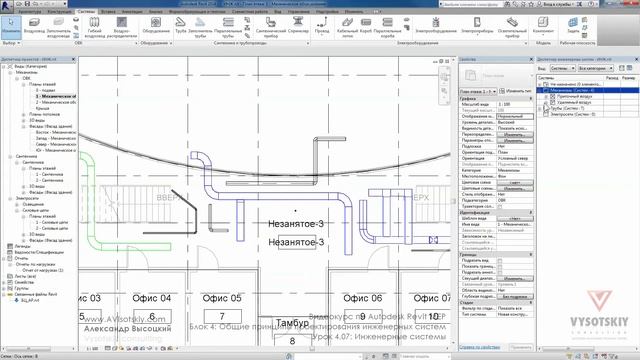Expand the Трубы system node
The width and height of the screenshot is (640, 360).
pos(540,109)
